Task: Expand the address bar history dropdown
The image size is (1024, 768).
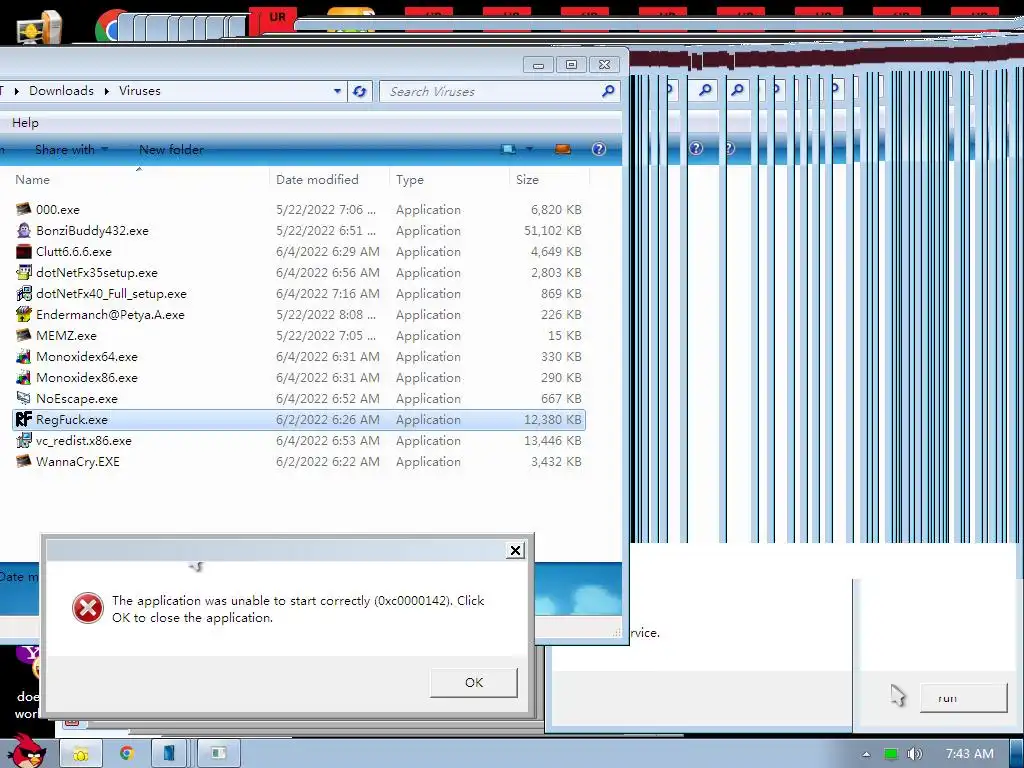Action: [x=337, y=91]
